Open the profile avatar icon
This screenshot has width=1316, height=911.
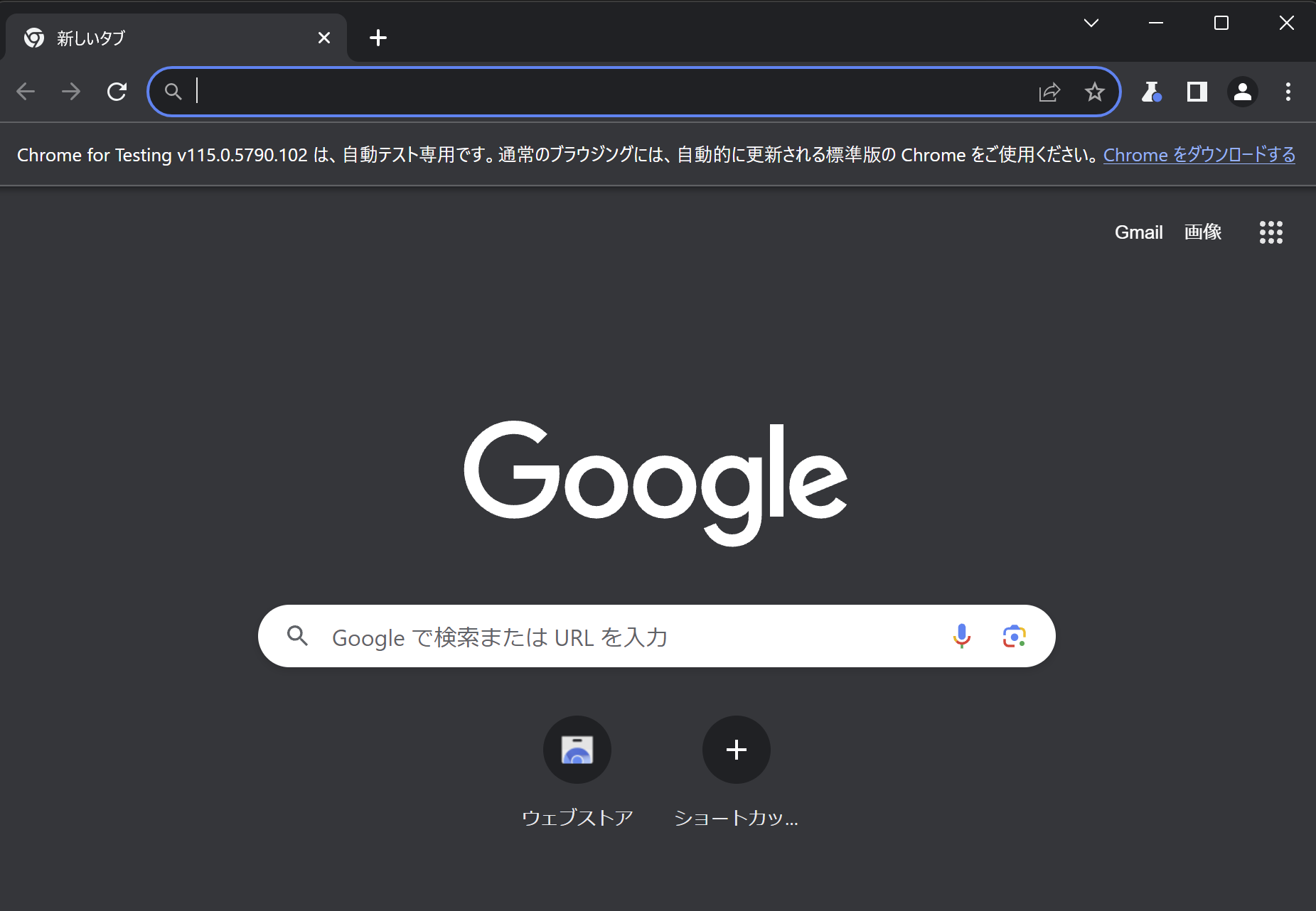[x=1242, y=92]
